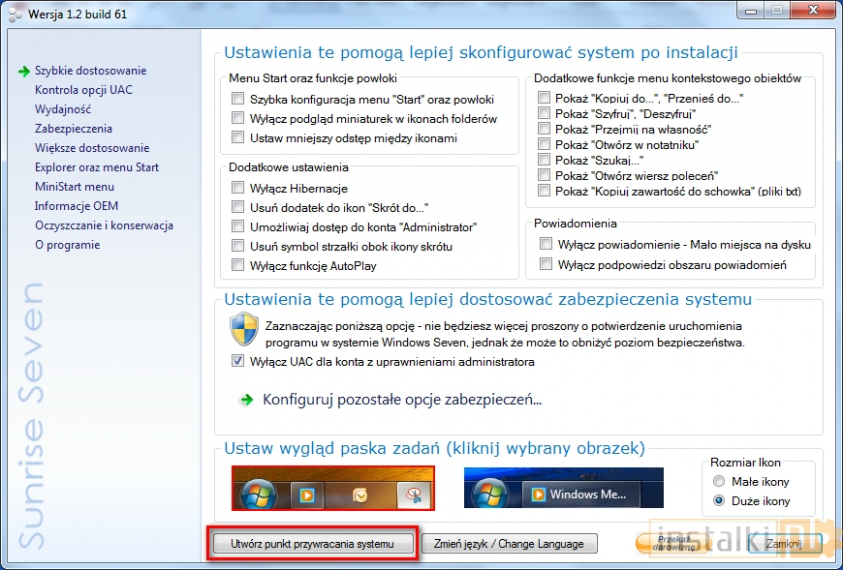Check 'Pokaż Kopiuj zawartość do schowka'

coord(544,190)
